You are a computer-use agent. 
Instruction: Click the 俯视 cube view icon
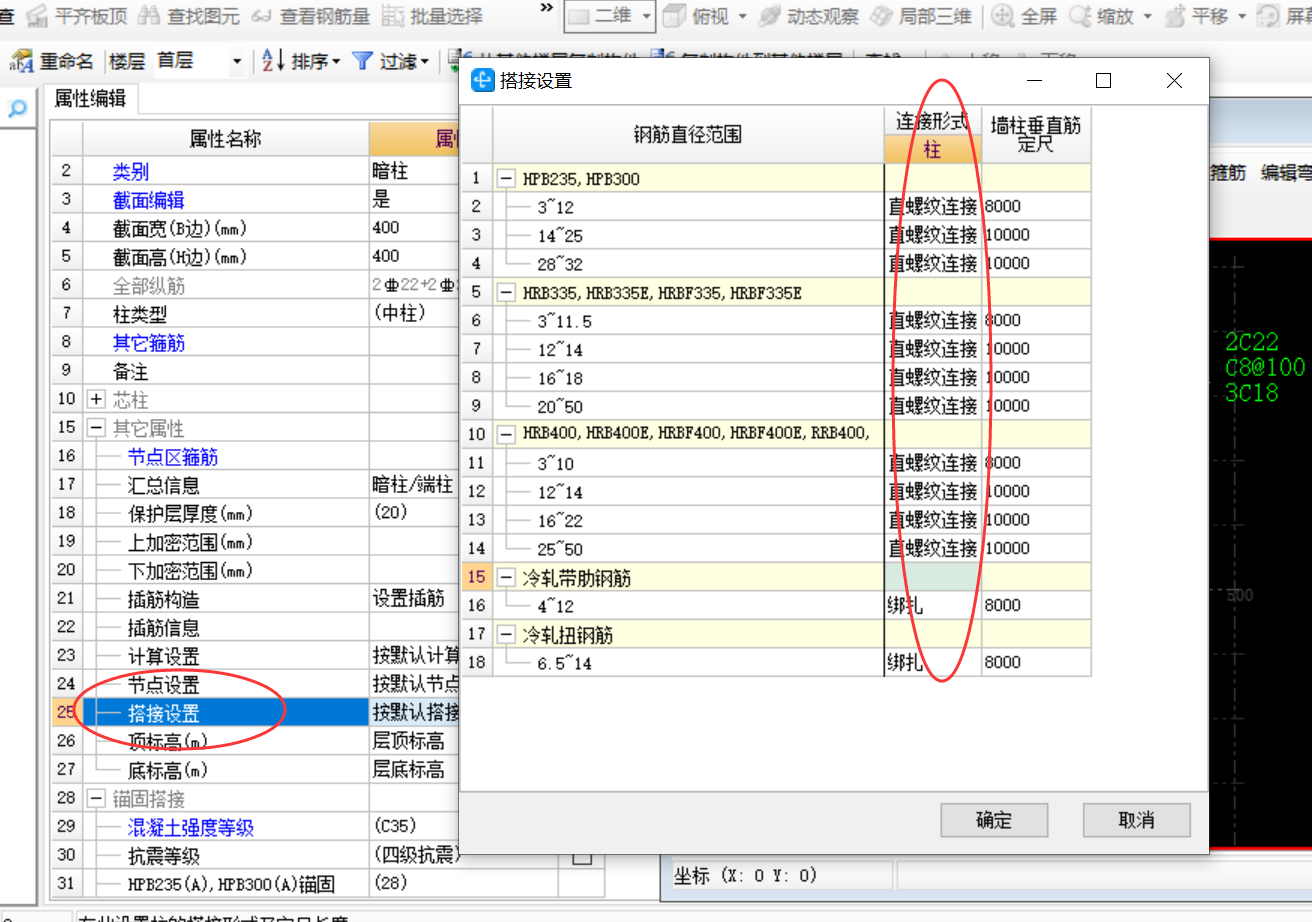coord(676,16)
